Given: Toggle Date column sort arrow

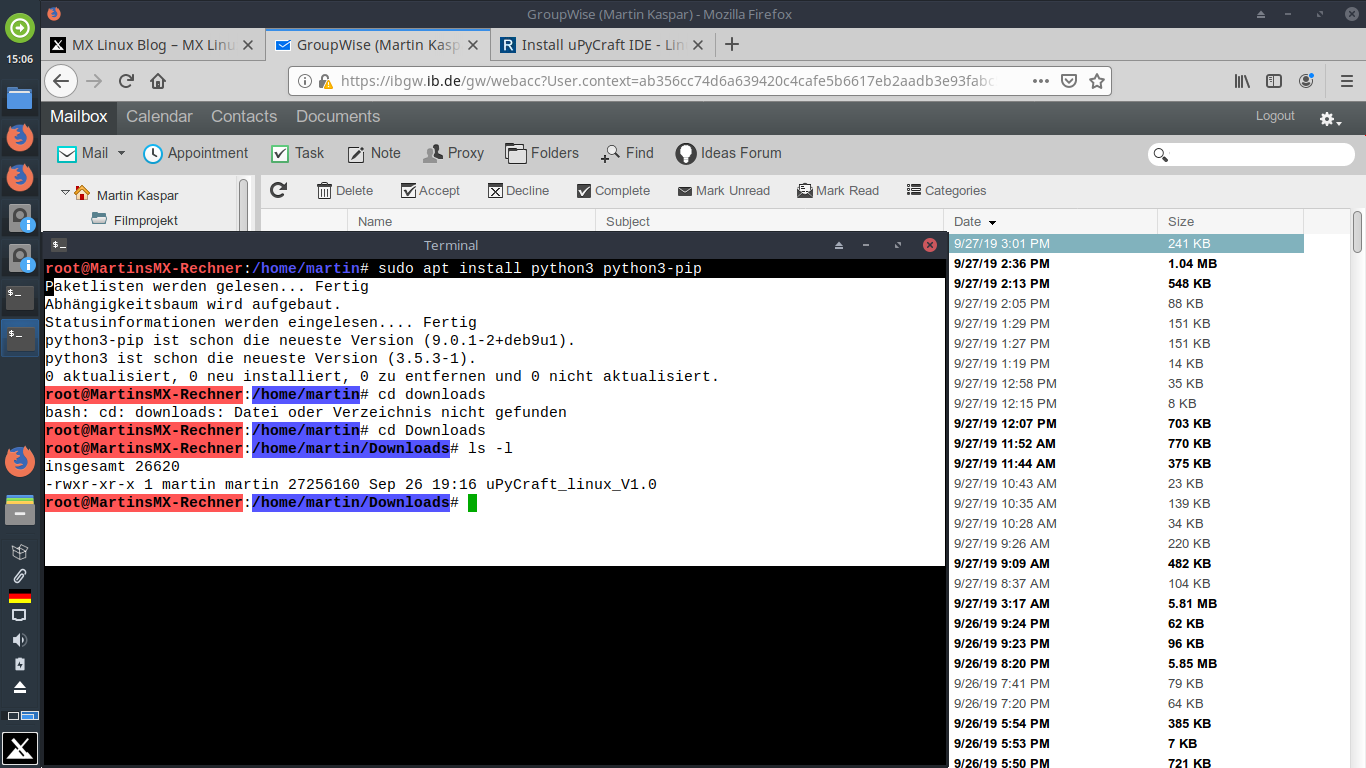Looking at the screenshot, I should pos(992,222).
